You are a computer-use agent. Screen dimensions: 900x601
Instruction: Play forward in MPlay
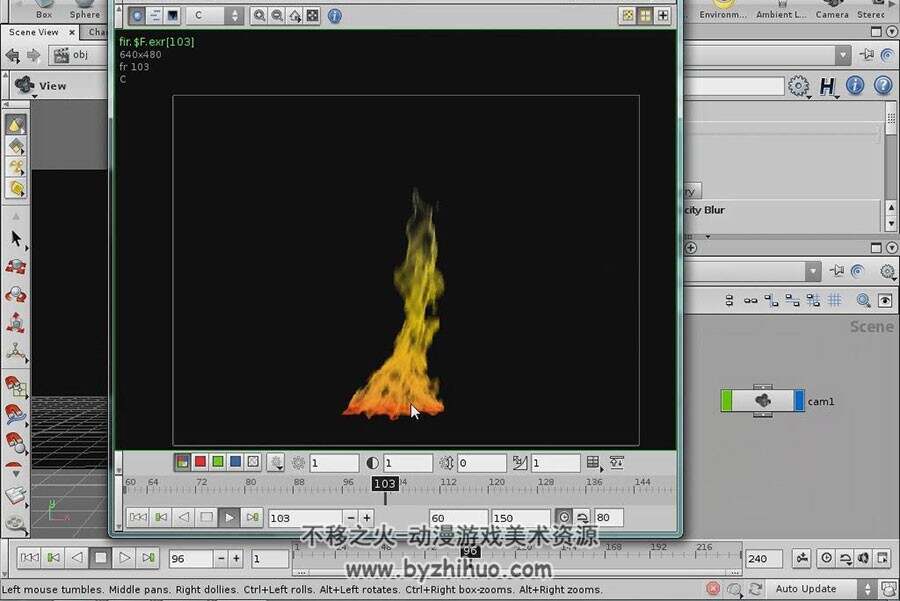[x=229, y=517]
